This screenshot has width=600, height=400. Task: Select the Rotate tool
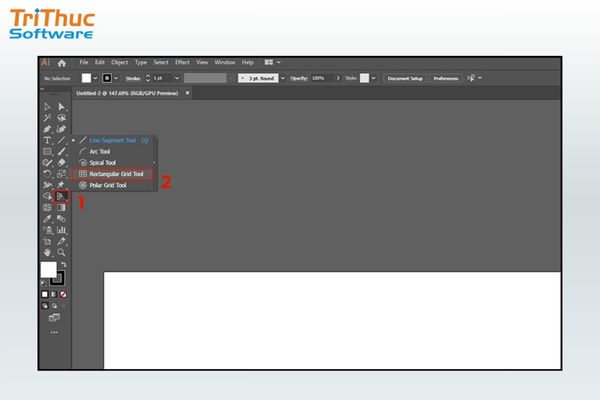pos(47,174)
